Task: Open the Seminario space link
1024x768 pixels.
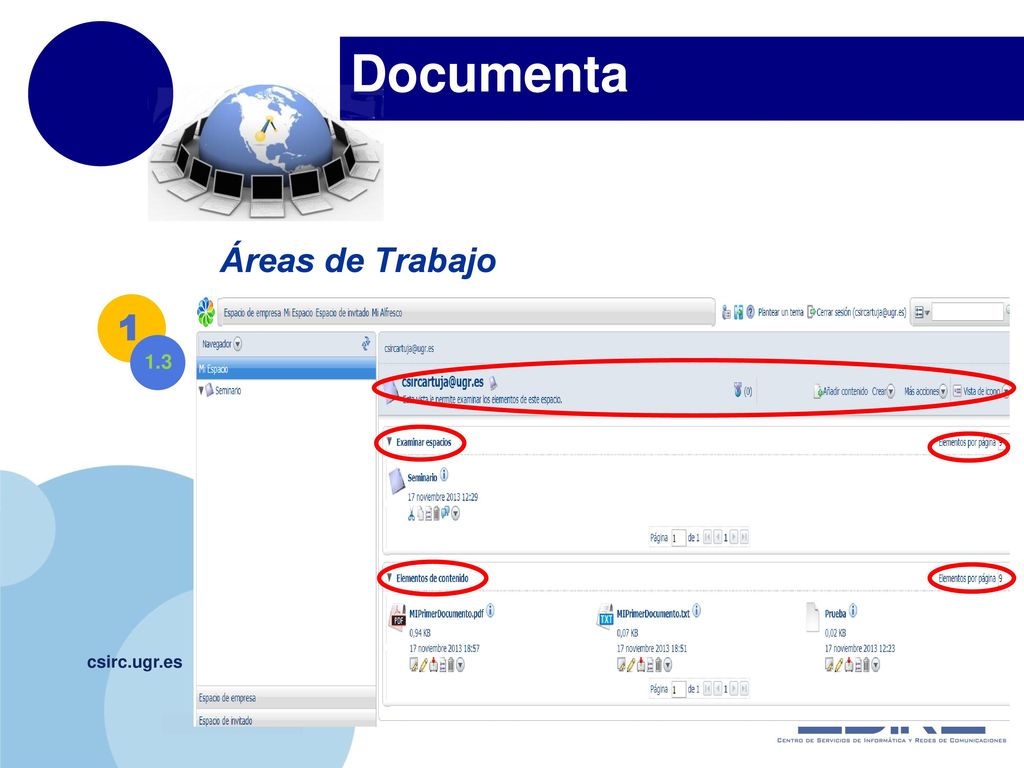Action: pos(422,477)
